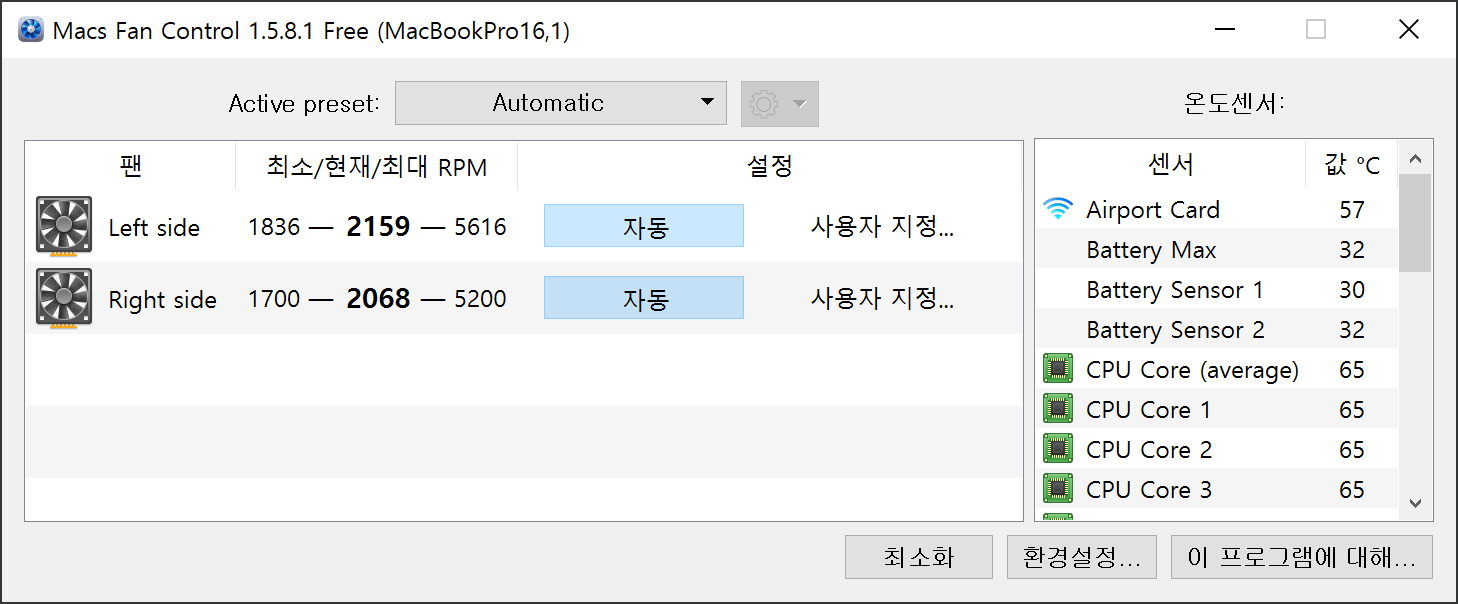The image size is (1458, 604).
Task: Click the 값 °C column header
Action: point(1352,164)
